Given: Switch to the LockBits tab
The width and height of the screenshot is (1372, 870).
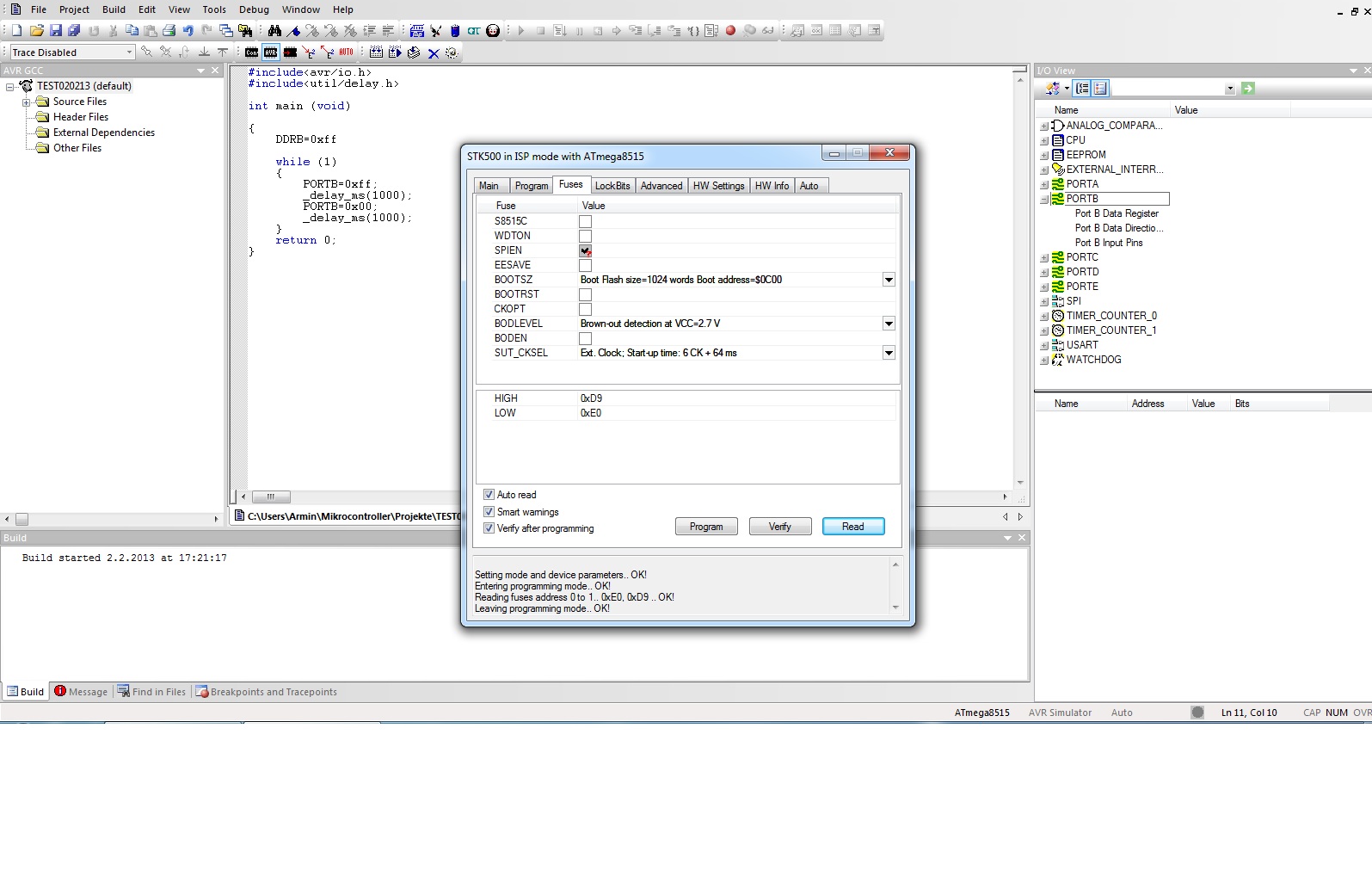Looking at the screenshot, I should pos(612,186).
